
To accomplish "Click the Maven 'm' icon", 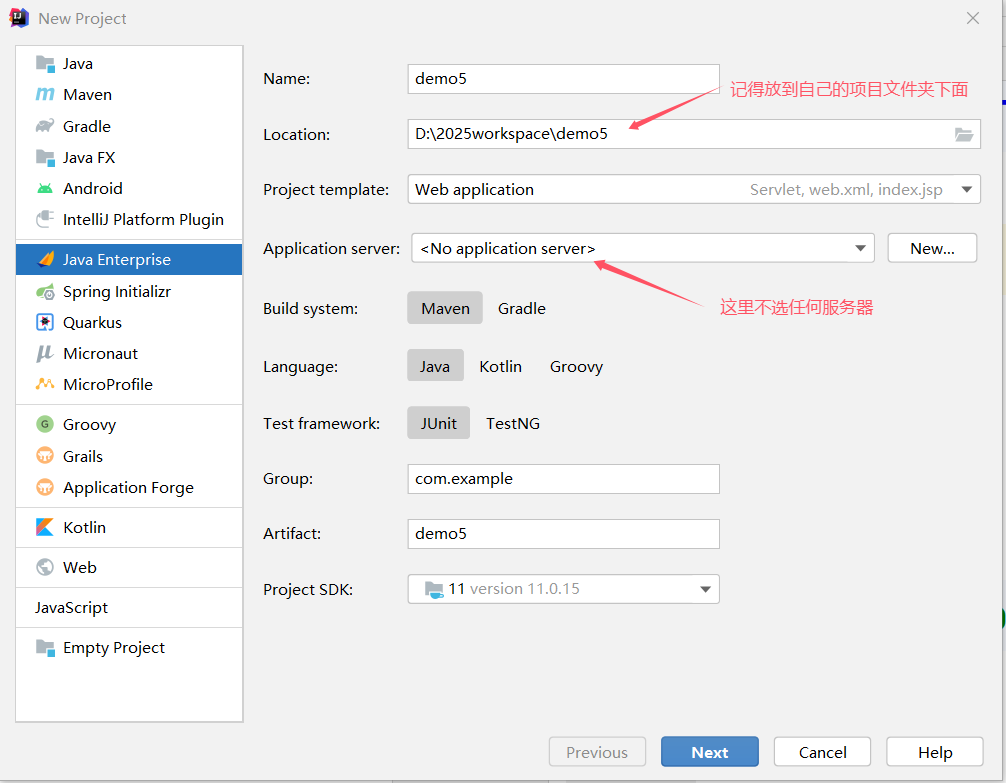I will pos(45,94).
